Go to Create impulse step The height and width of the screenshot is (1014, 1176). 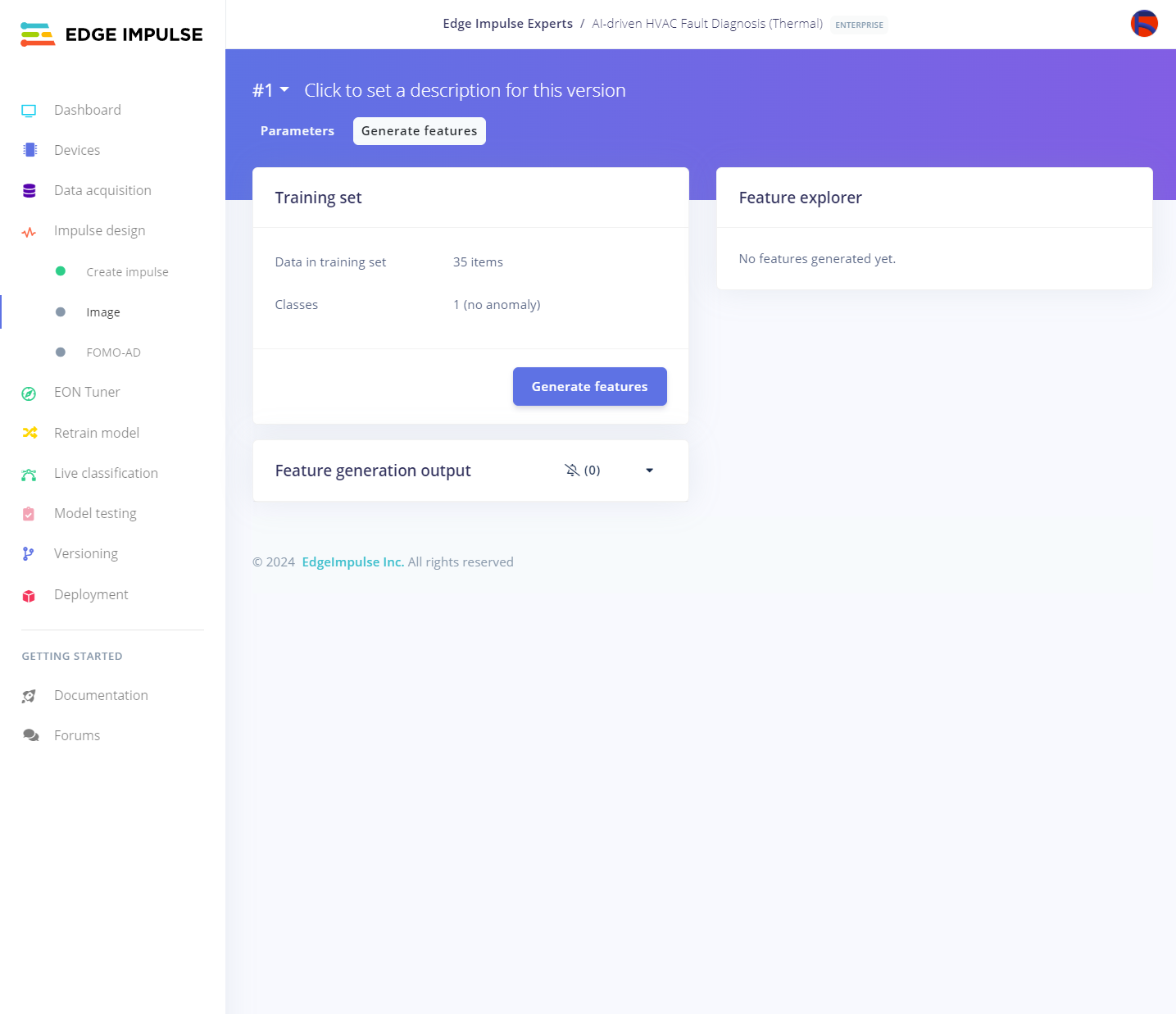127,272
